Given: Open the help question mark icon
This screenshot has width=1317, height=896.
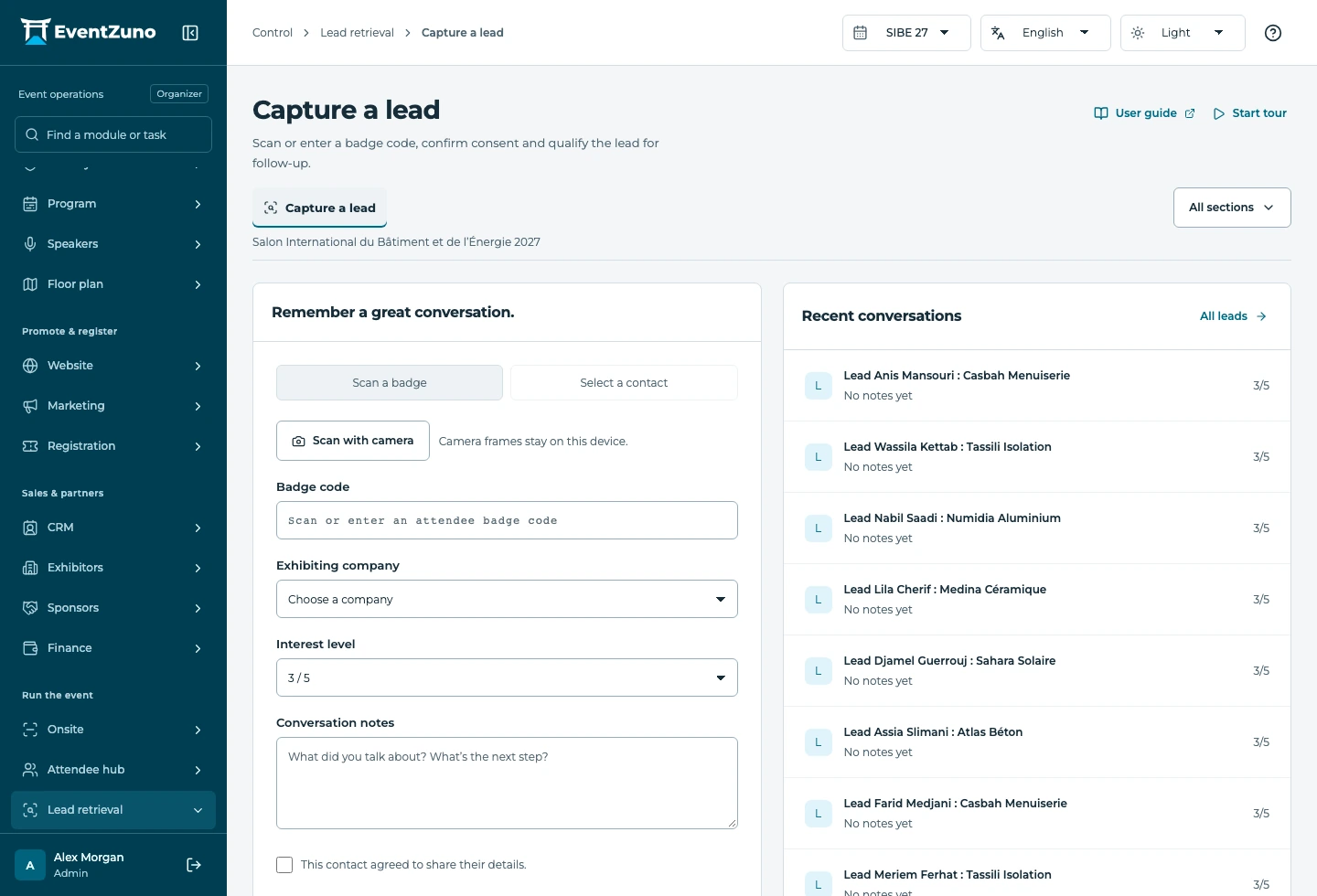Looking at the screenshot, I should [x=1272, y=33].
